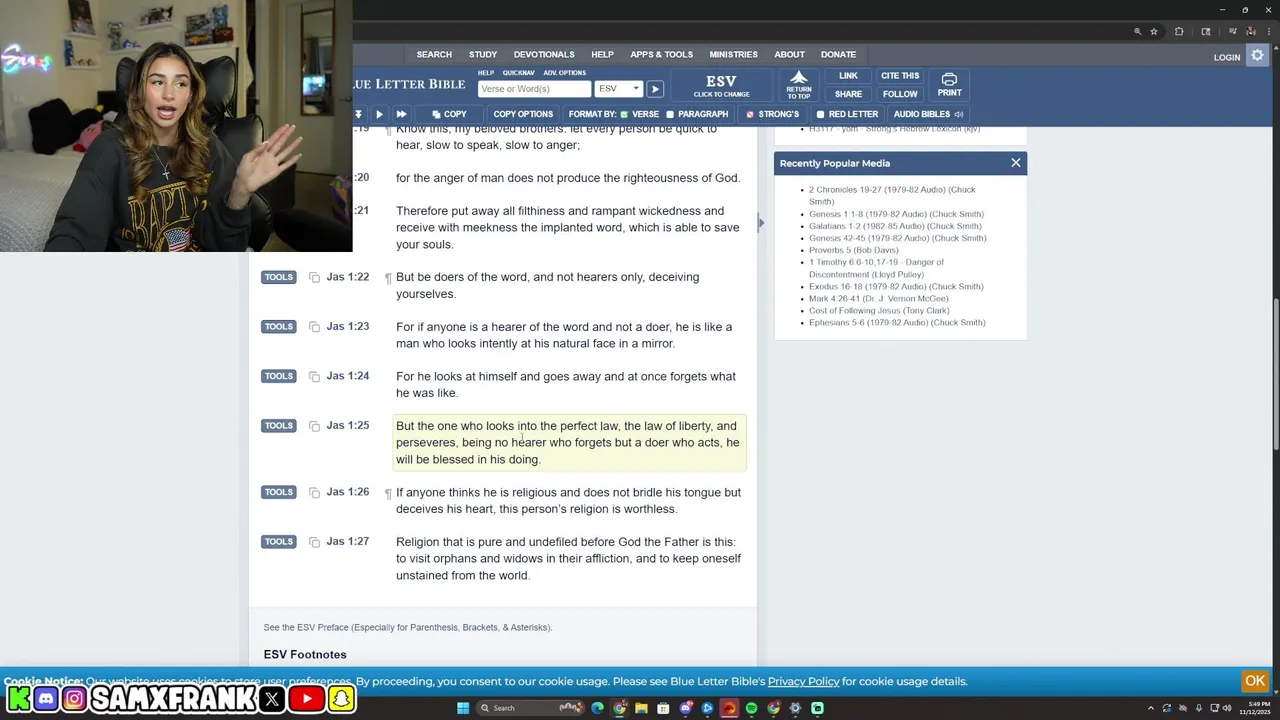Image resolution: width=1280 pixels, height=720 pixels.
Task: Copy icon next to Jas 1:24
Action: click(x=314, y=376)
